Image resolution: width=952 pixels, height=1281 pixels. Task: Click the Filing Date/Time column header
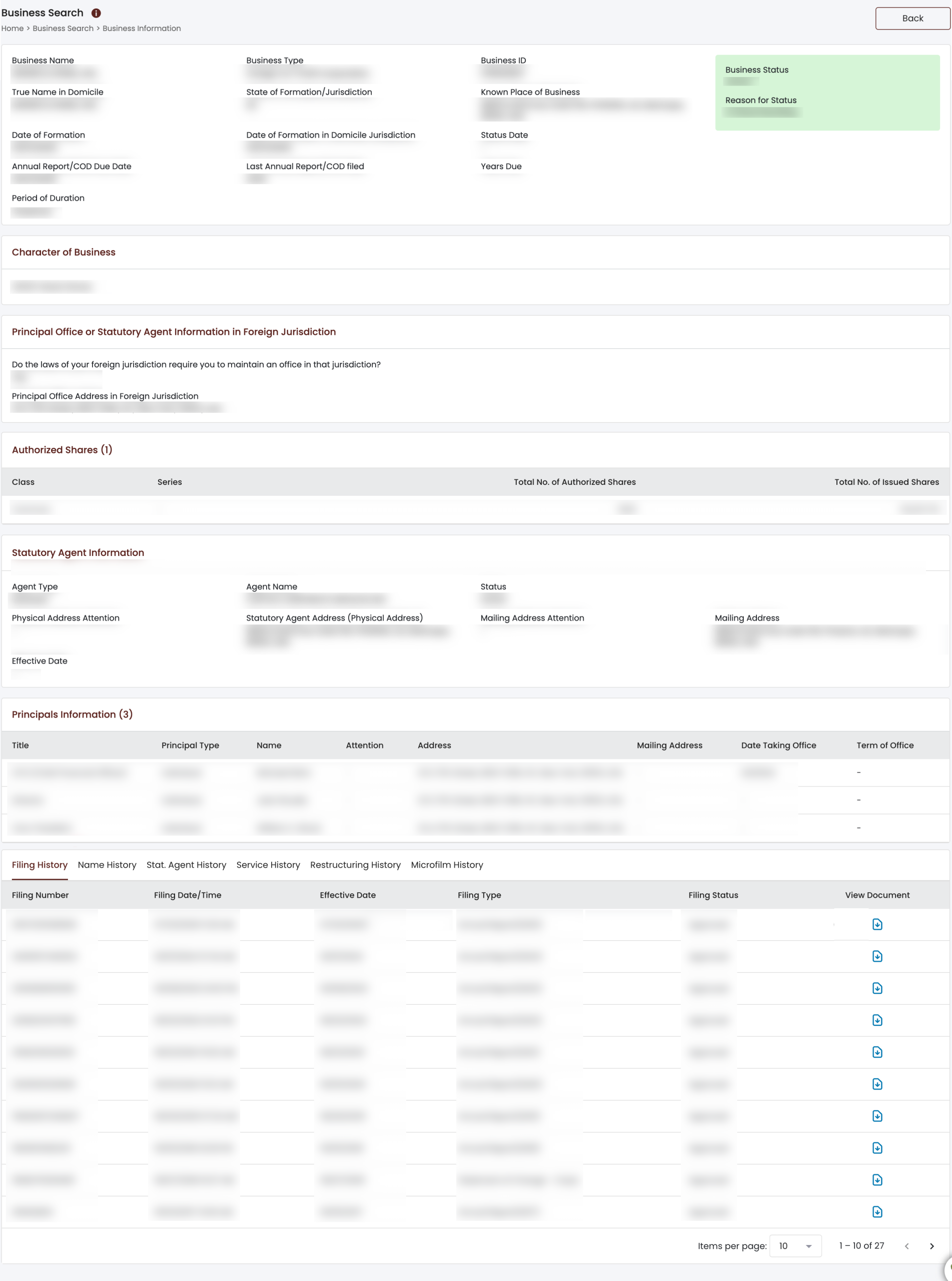(x=188, y=895)
